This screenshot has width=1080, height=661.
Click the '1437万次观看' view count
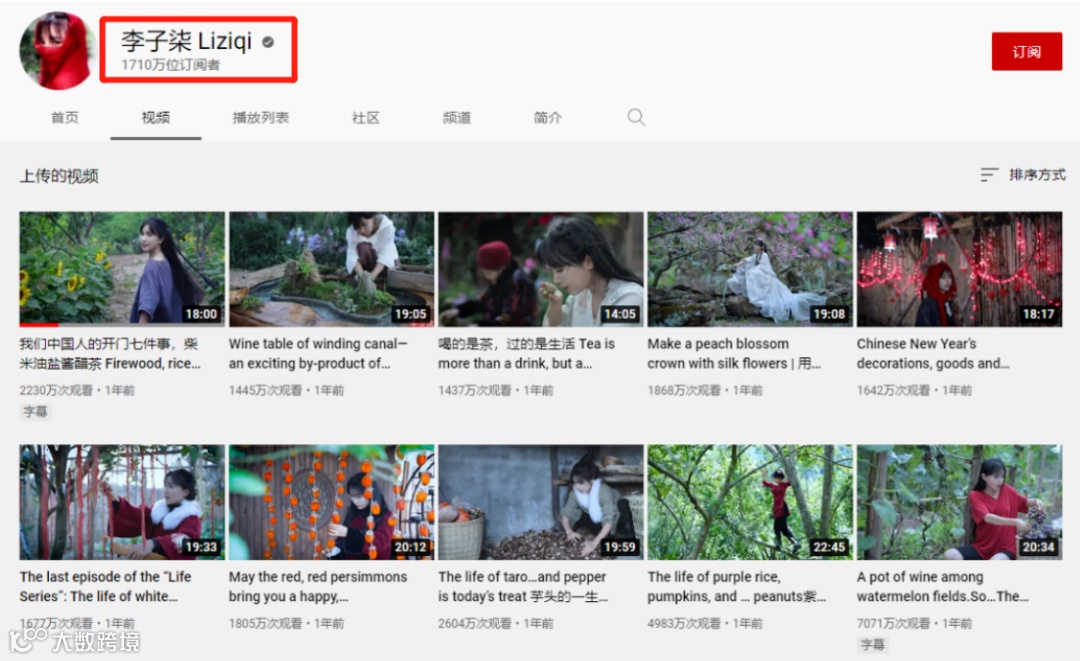[475, 390]
